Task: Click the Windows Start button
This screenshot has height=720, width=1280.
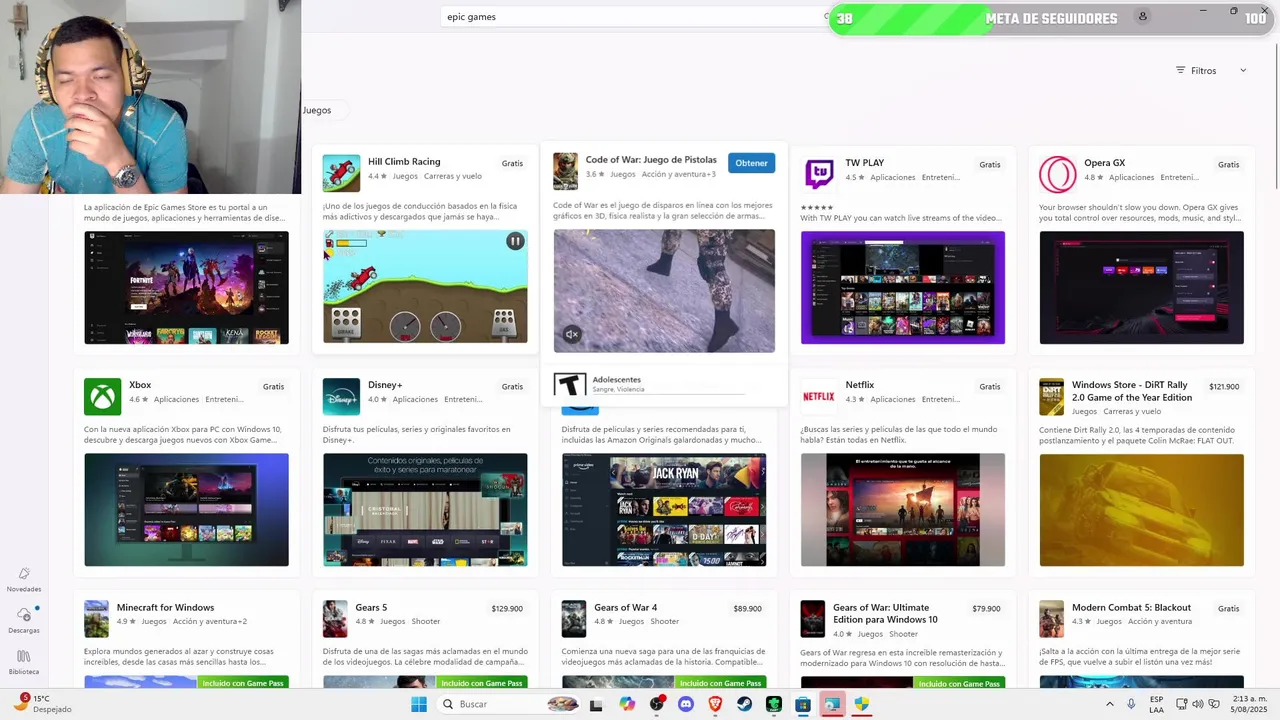Action: pos(419,704)
